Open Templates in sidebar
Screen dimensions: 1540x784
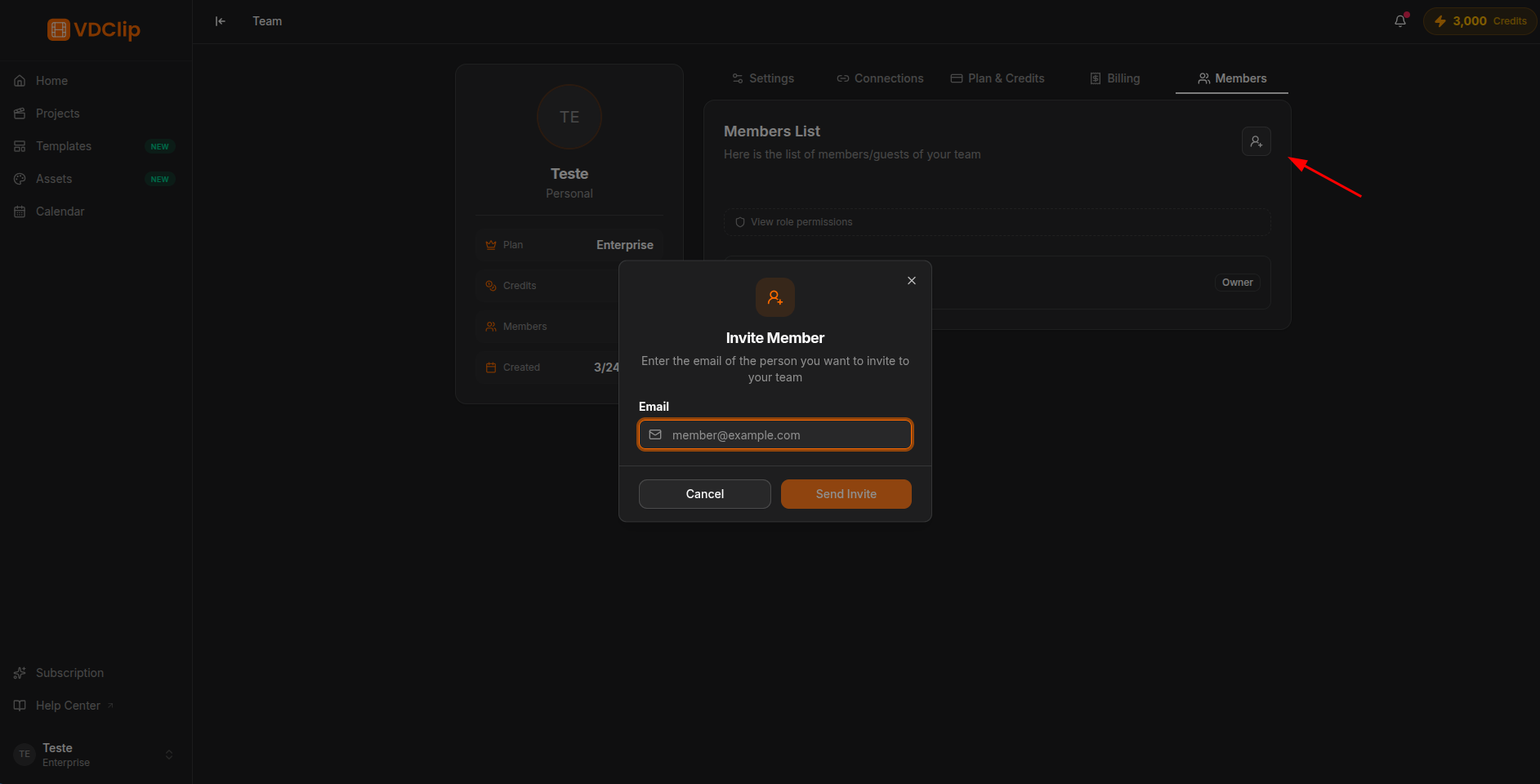(x=96, y=146)
